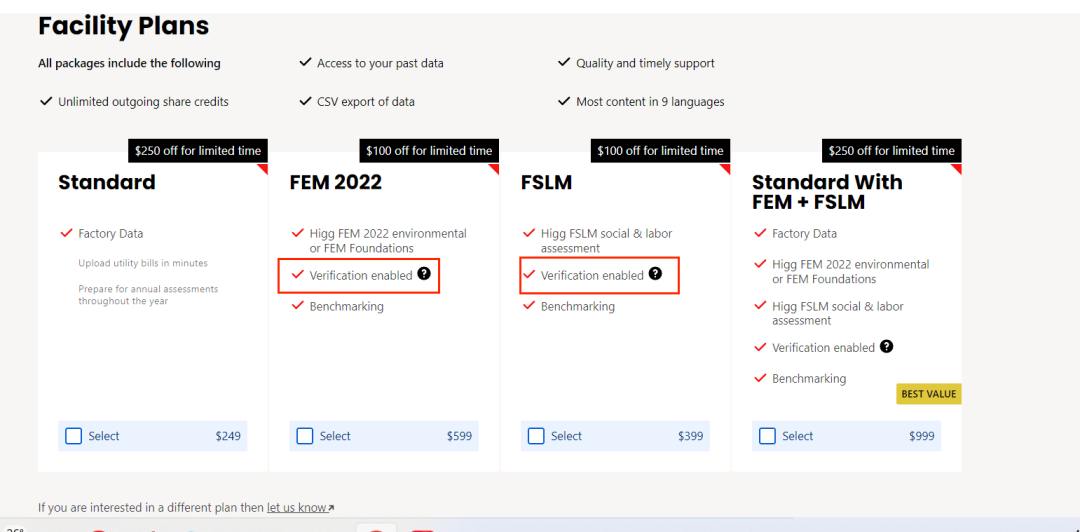Image resolution: width=1080 pixels, height=532 pixels.
Task: Click the '$100 off' banner above the FSLM plan
Action: (x=660, y=151)
